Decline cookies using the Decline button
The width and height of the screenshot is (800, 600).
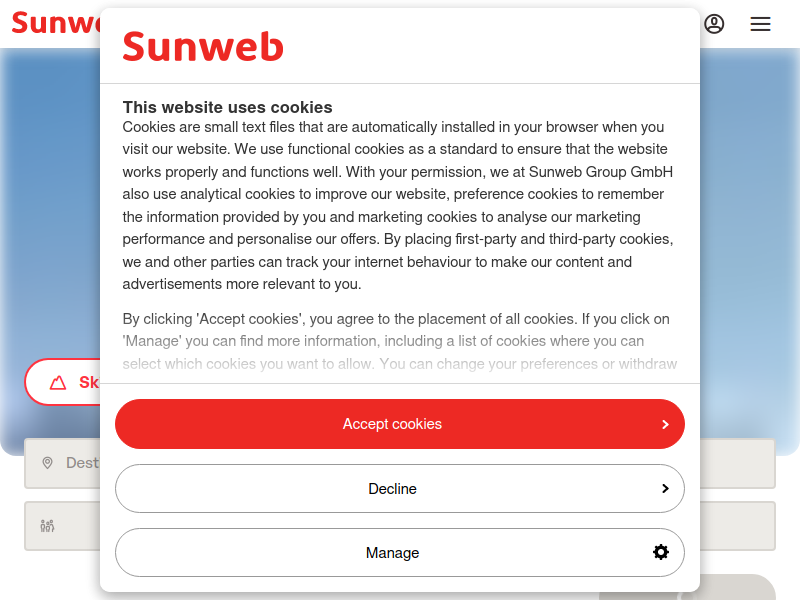click(x=399, y=488)
